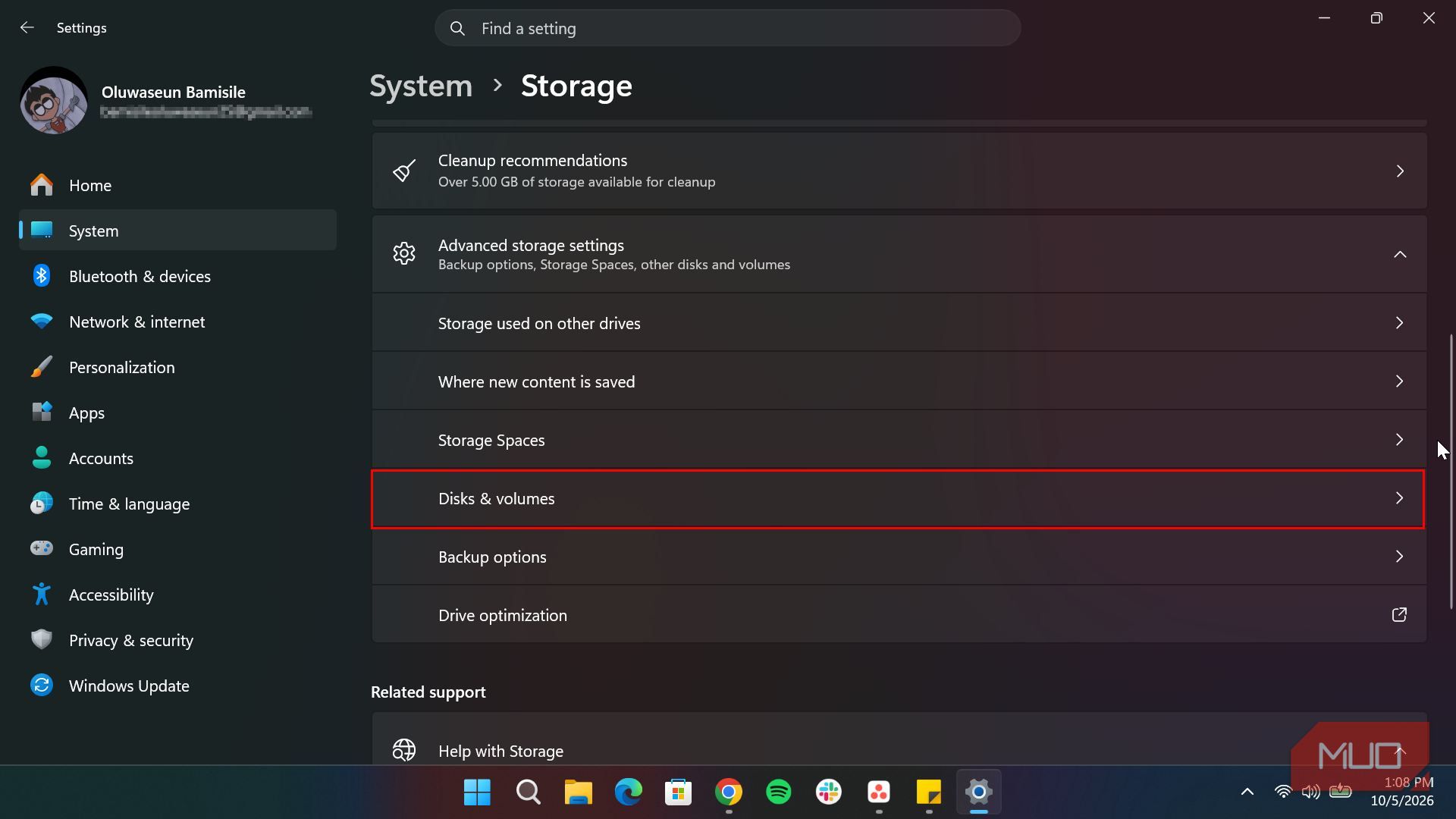Launch Microsoft Edge from taskbar
Screen dimensions: 1456x819
[628, 792]
